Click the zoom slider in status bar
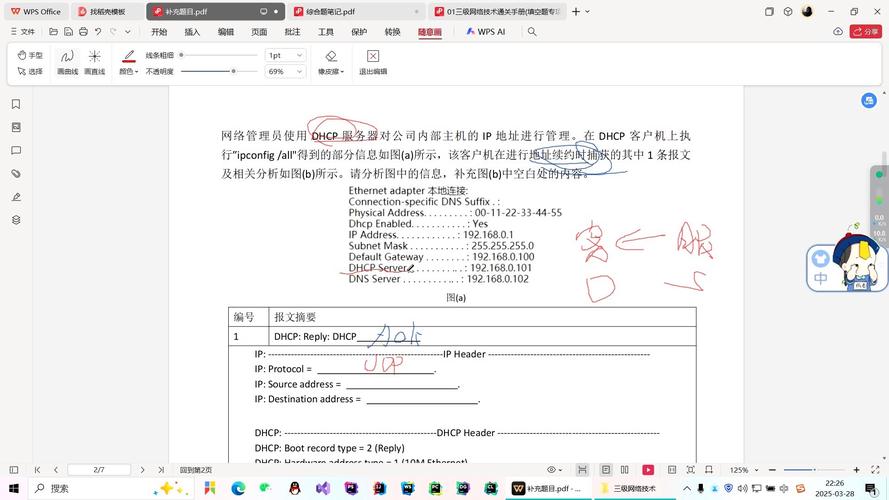Image resolution: width=889 pixels, height=500 pixels. (x=814, y=470)
